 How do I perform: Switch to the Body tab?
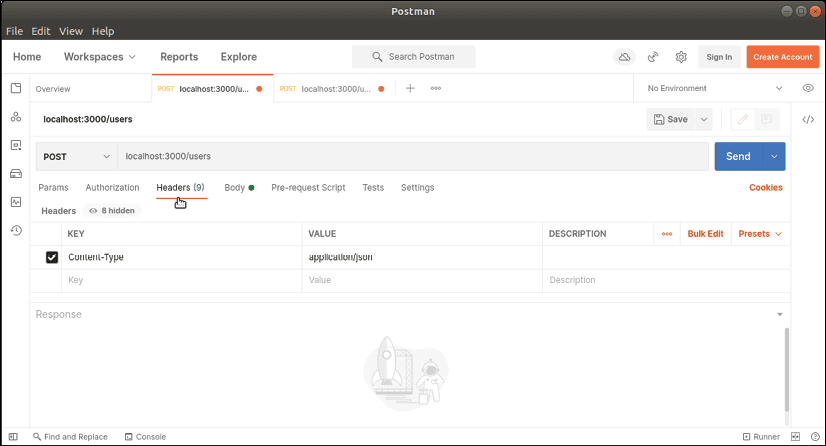239,187
